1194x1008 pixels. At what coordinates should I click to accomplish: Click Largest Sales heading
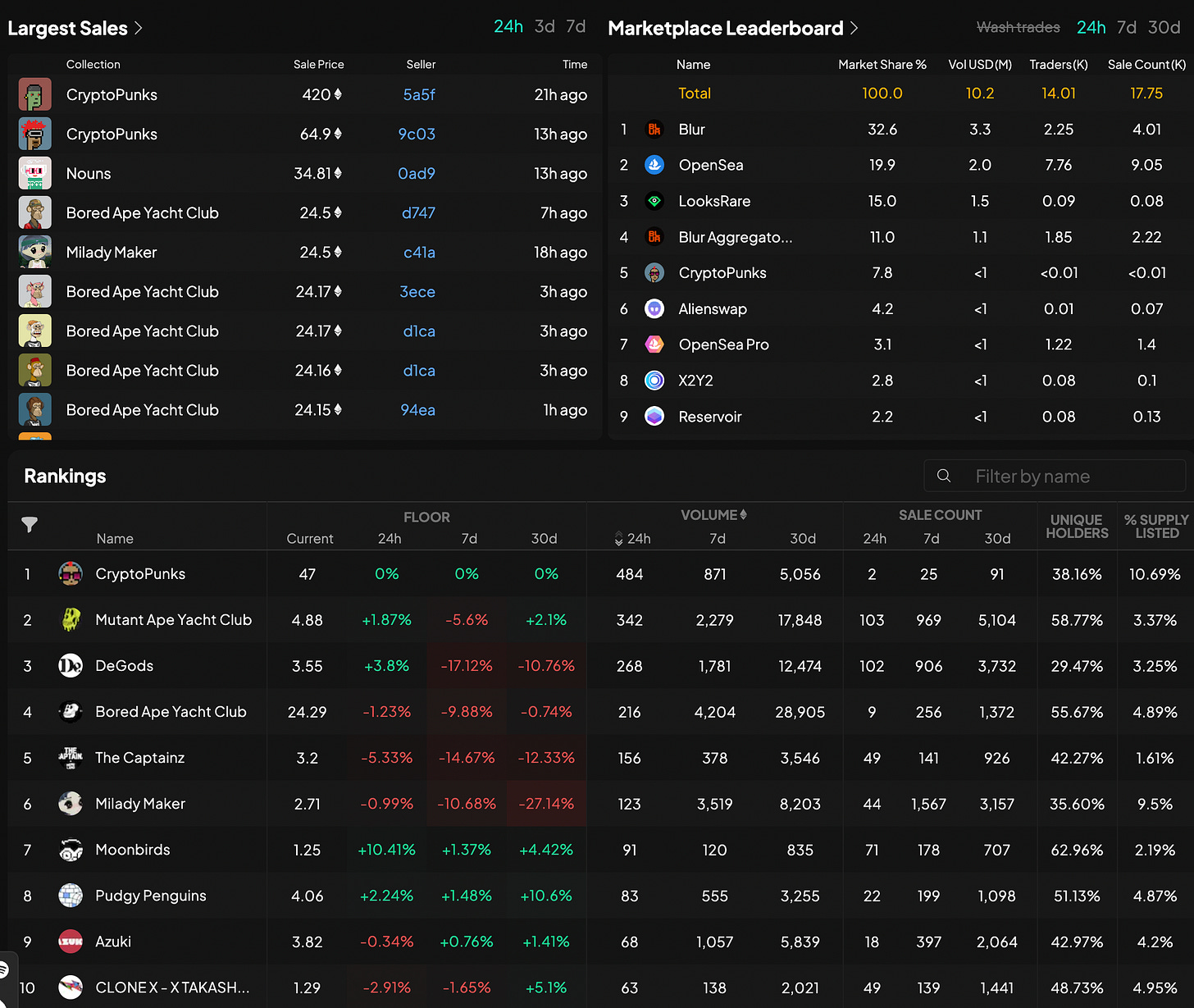(67, 28)
